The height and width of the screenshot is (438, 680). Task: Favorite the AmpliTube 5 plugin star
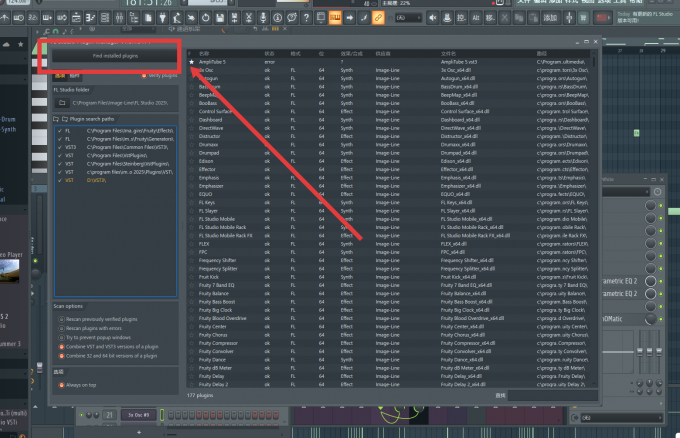coord(191,62)
